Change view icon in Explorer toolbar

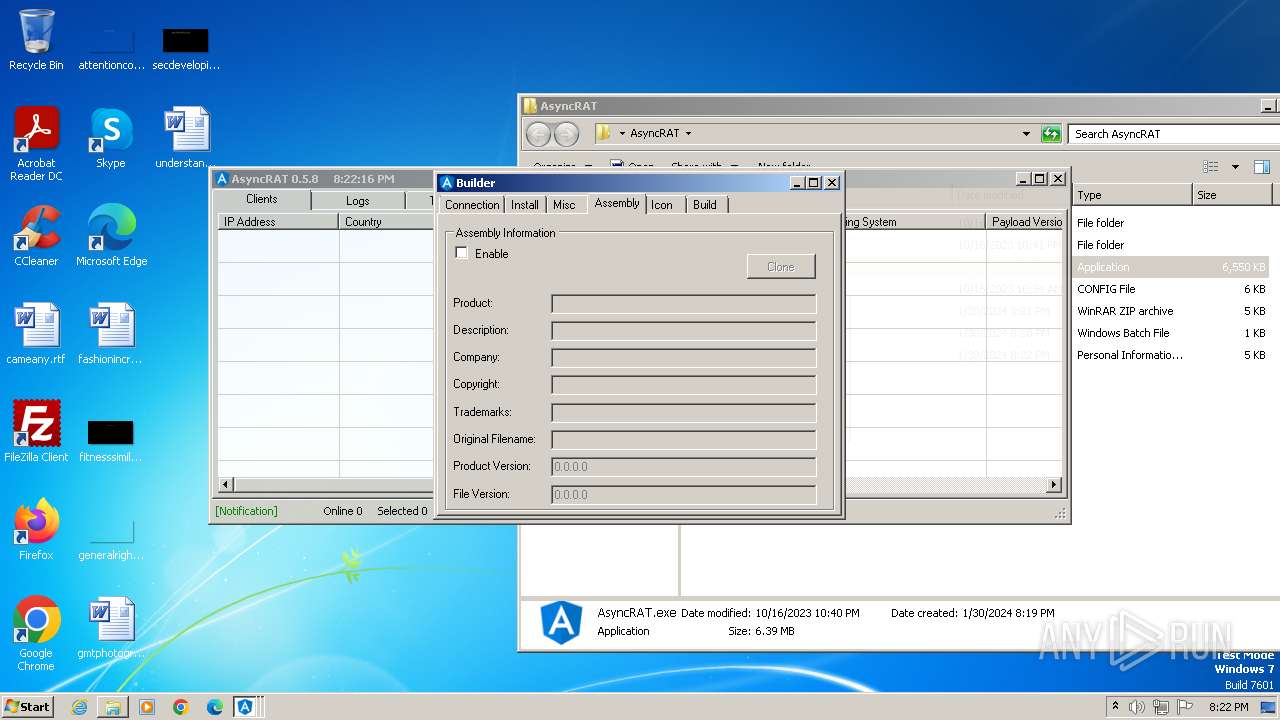click(x=1211, y=167)
